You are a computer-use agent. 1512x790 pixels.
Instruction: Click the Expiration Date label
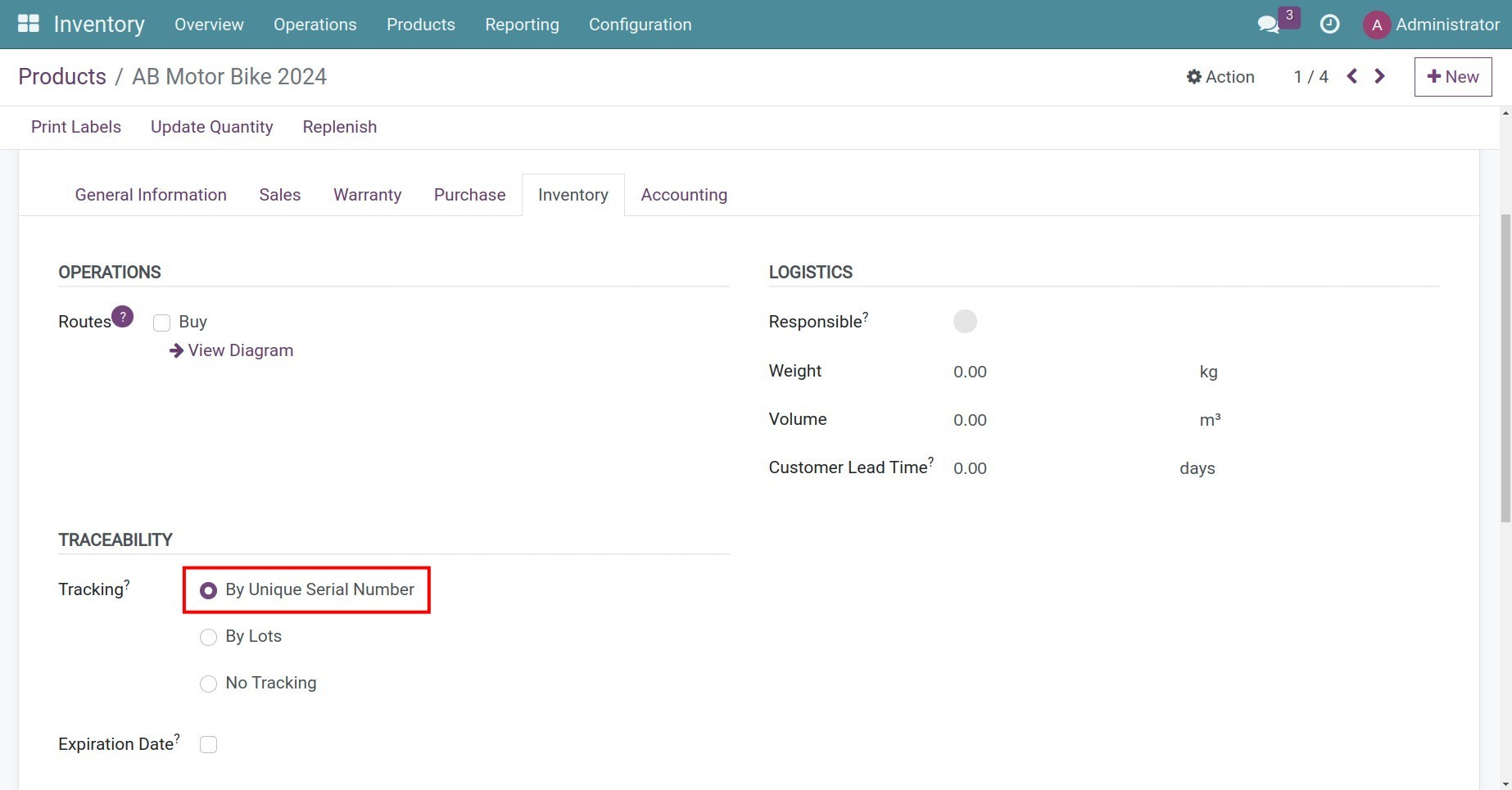(x=117, y=744)
